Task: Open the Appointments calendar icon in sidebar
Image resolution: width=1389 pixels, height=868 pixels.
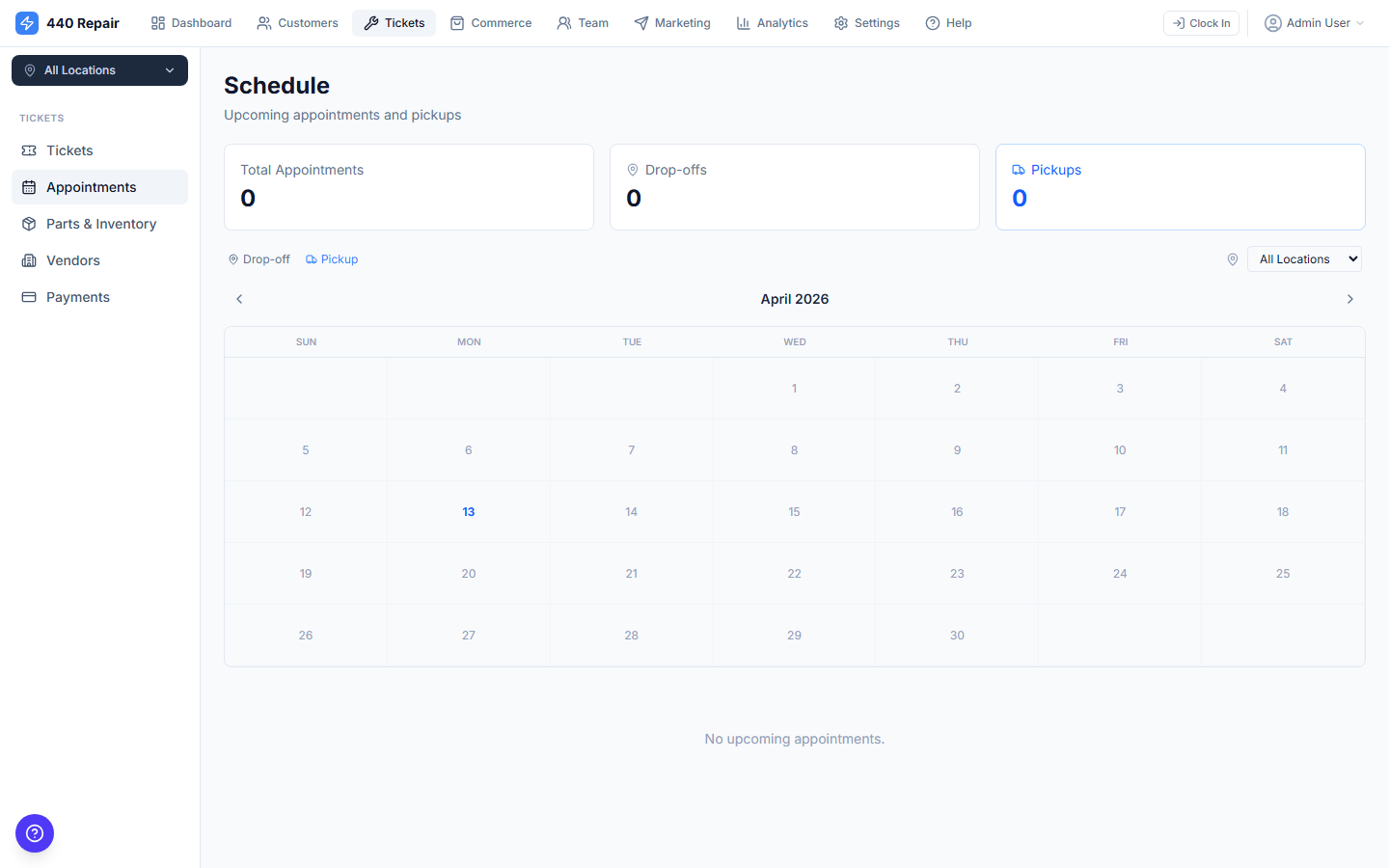Action: pyautogui.click(x=30, y=186)
